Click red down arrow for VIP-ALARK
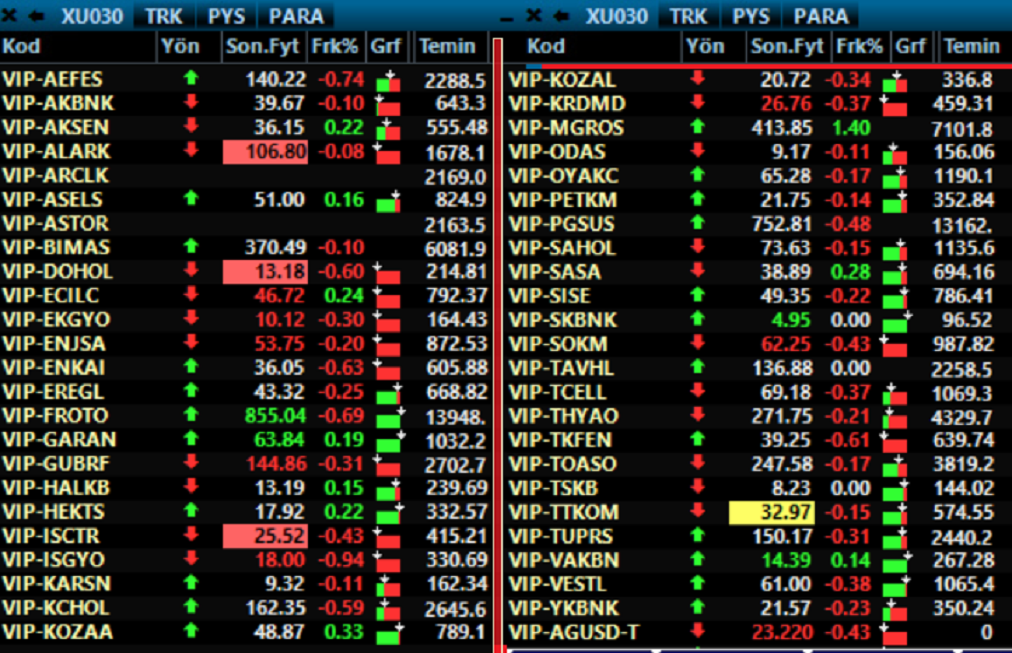 coord(190,151)
